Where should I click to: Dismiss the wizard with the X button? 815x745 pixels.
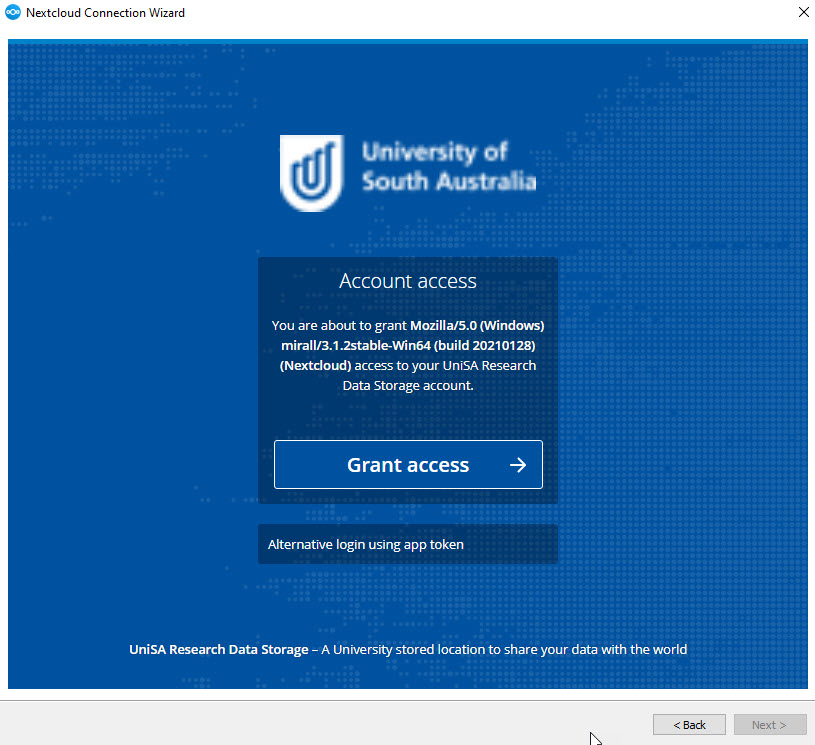(803, 12)
